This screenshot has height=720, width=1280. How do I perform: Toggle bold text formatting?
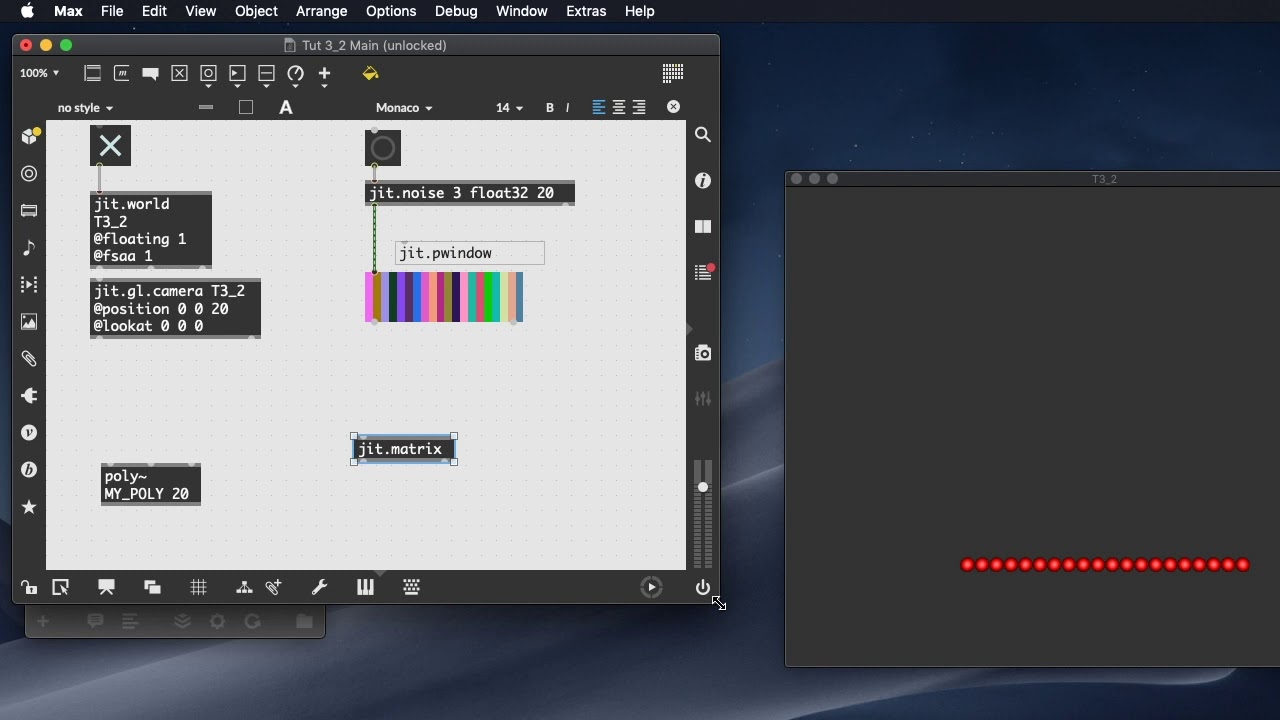[549, 108]
